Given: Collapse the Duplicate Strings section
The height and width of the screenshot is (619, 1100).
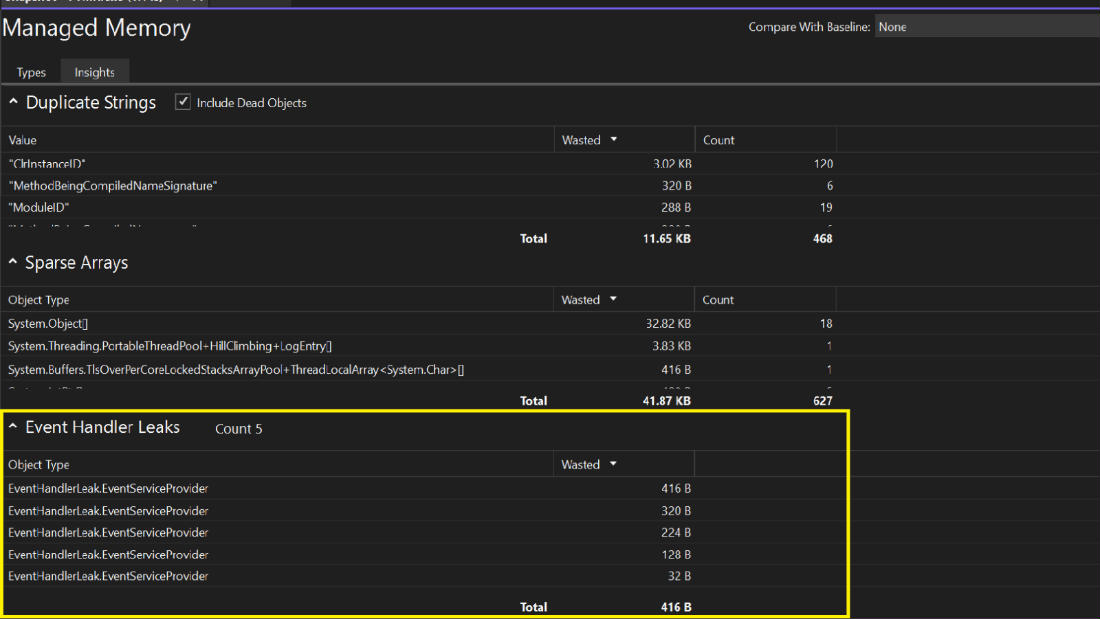Looking at the screenshot, I should [13, 102].
